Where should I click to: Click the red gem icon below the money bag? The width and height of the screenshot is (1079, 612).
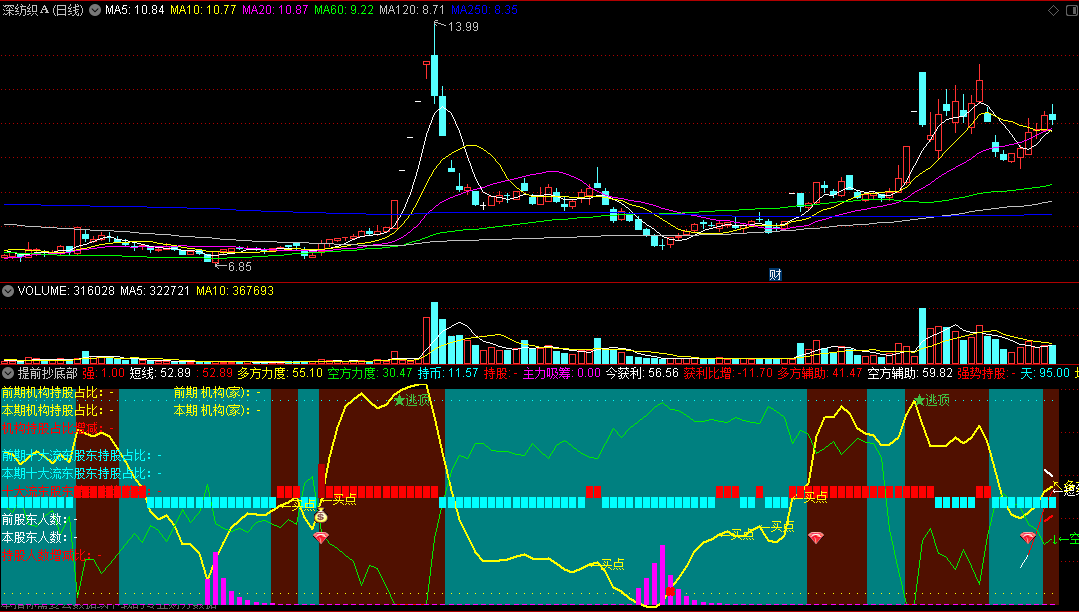321,537
